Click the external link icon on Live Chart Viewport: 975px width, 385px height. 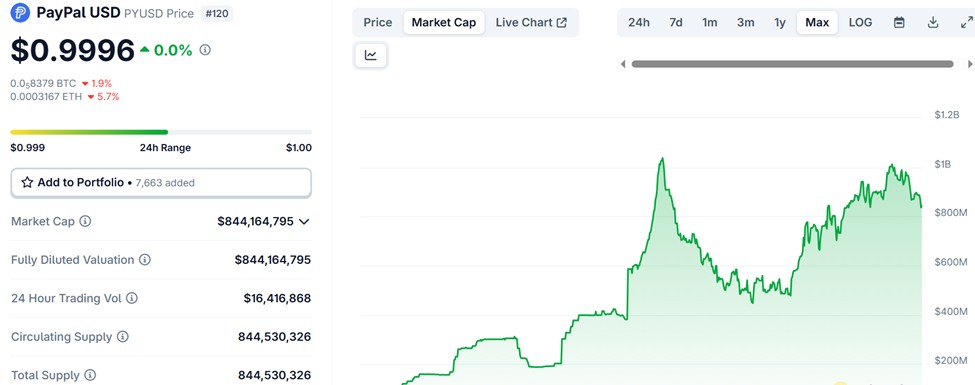pyautogui.click(x=561, y=22)
